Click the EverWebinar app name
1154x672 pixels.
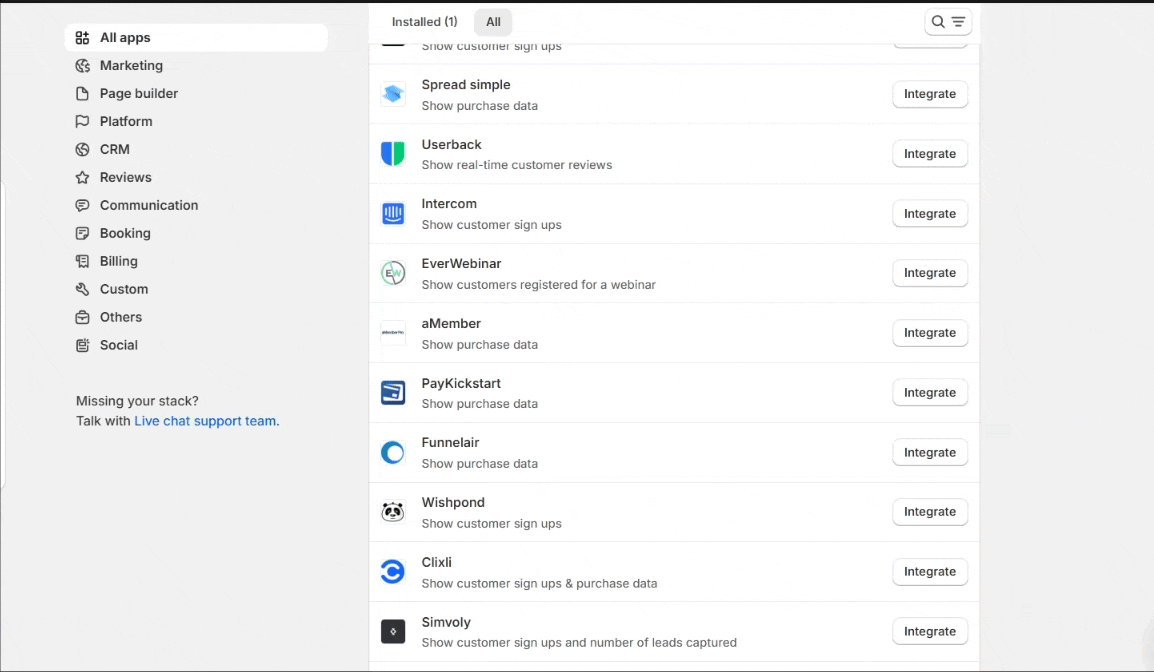pyautogui.click(x=461, y=264)
